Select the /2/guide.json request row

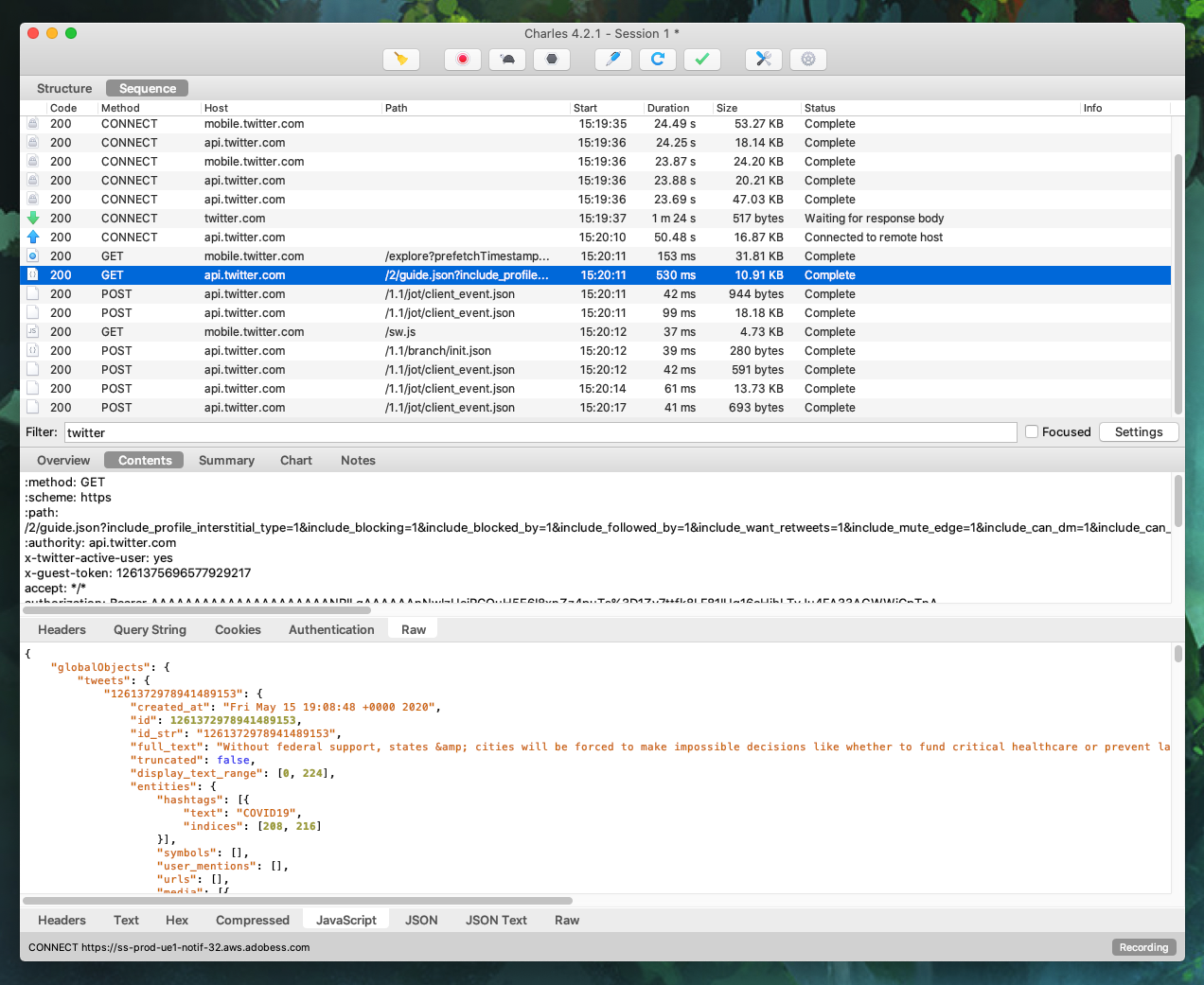pyautogui.click(x=595, y=275)
